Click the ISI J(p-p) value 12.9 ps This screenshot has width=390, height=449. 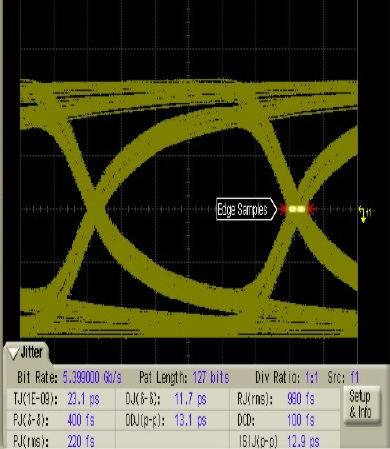point(303,442)
